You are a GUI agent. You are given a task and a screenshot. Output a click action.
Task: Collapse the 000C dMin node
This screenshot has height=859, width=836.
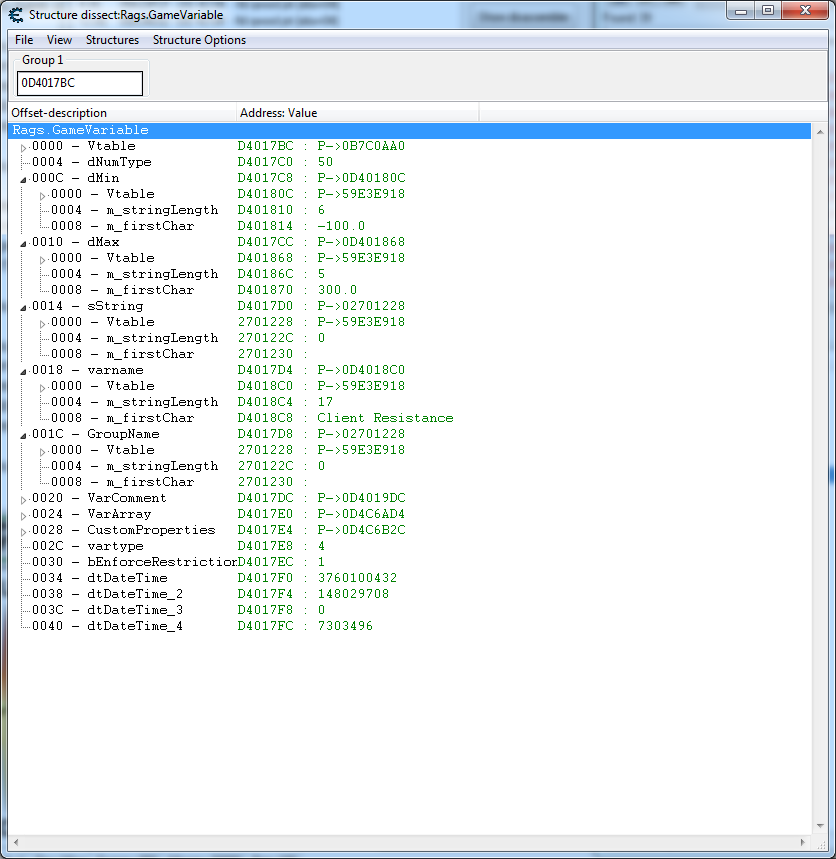pyautogui.click(x=25, y=179)
